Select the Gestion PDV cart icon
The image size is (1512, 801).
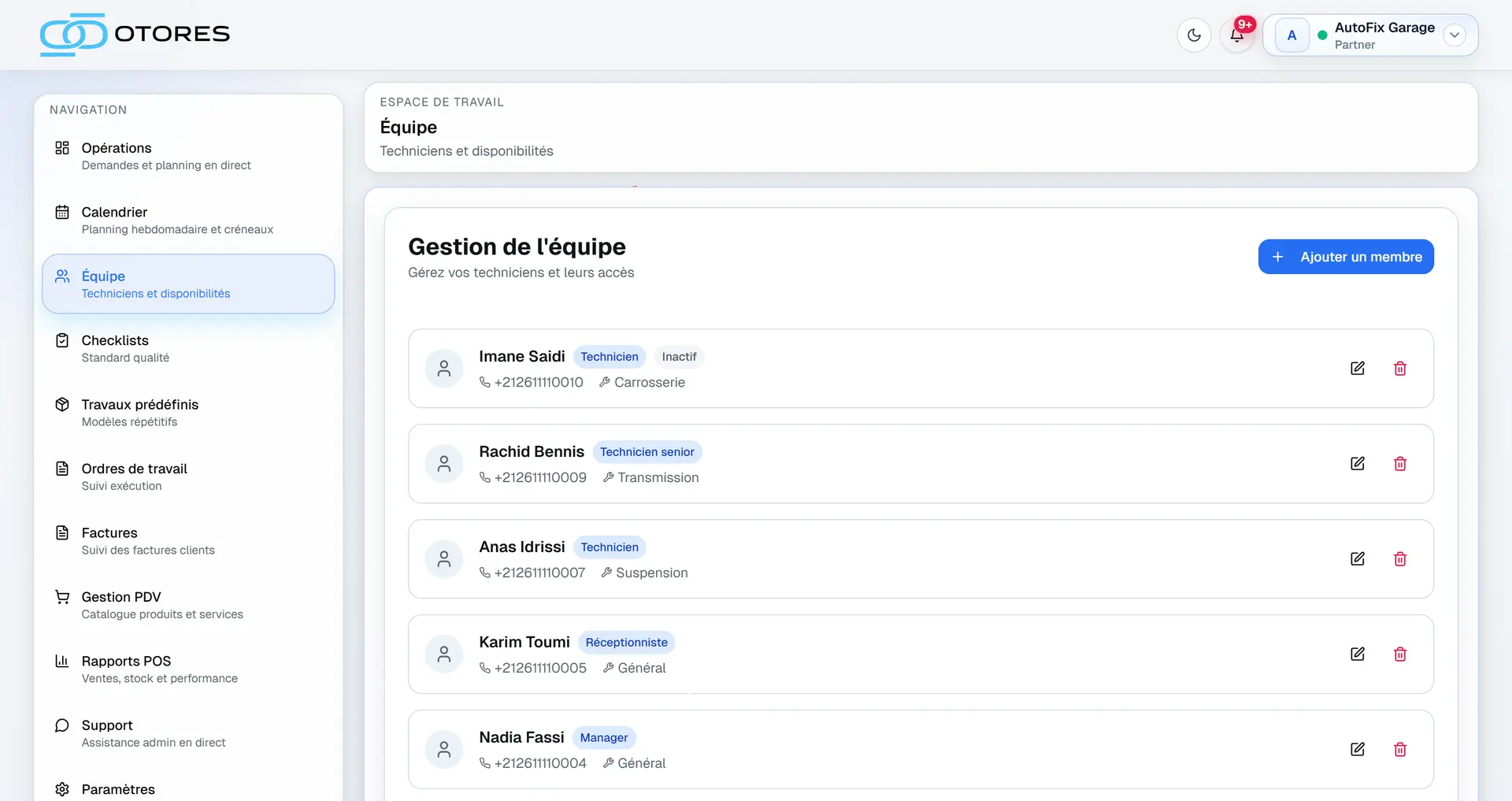62,596
